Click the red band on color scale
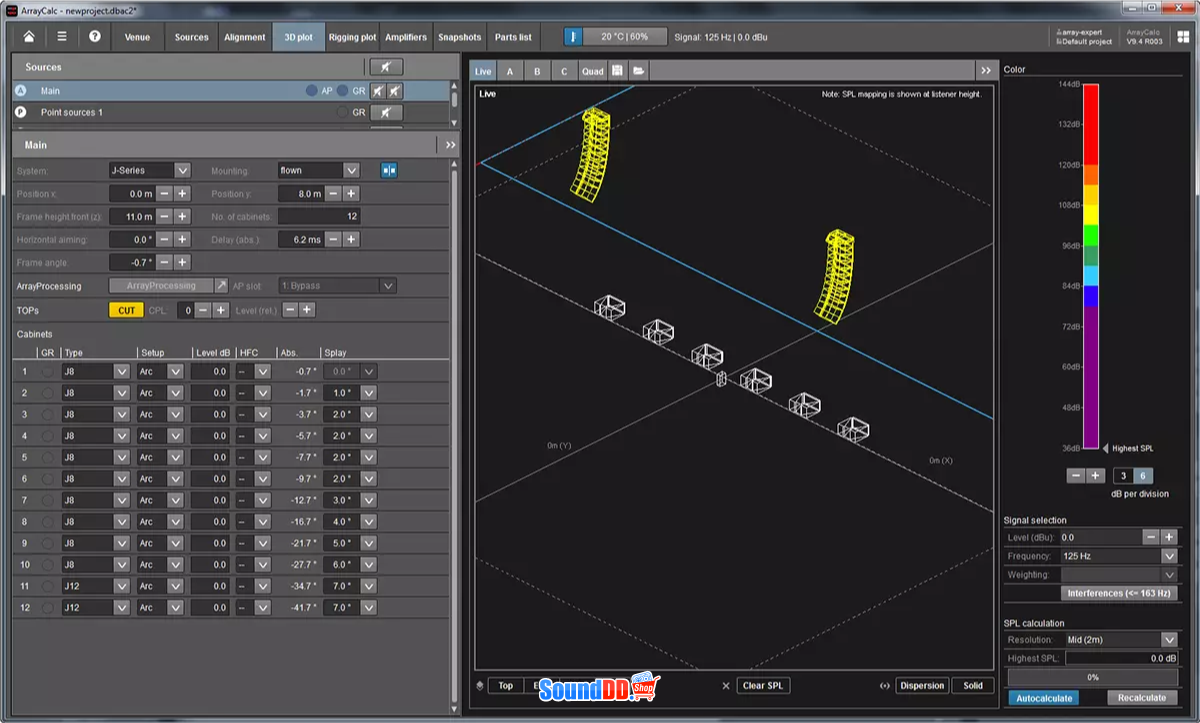This screenshot has height=723, width=1200. pyautogui.click(x=1089, y=124)
